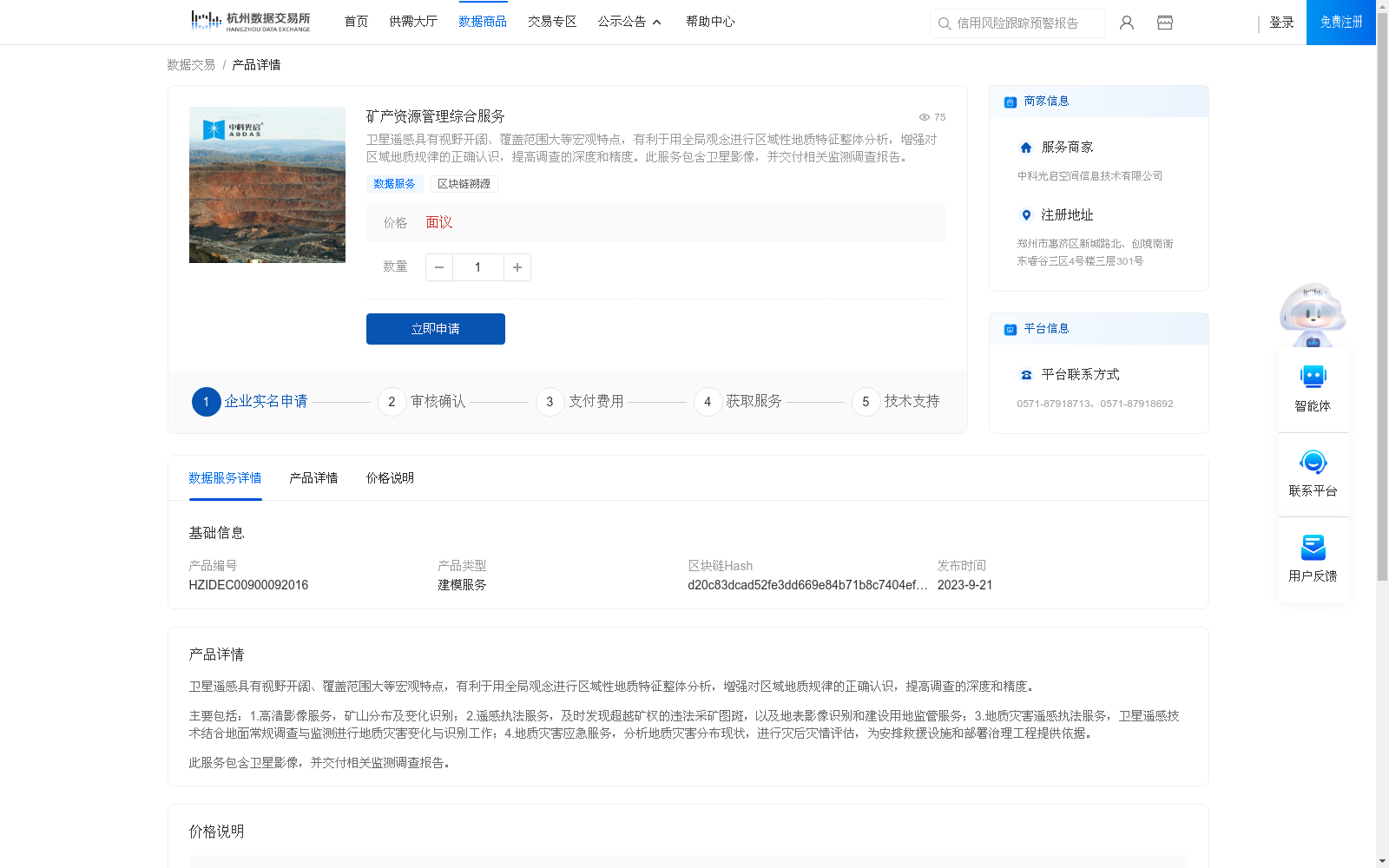This screenshot has height=868, width=1389.
Task: Click step 4 获取服务
Action: [738, 402]
